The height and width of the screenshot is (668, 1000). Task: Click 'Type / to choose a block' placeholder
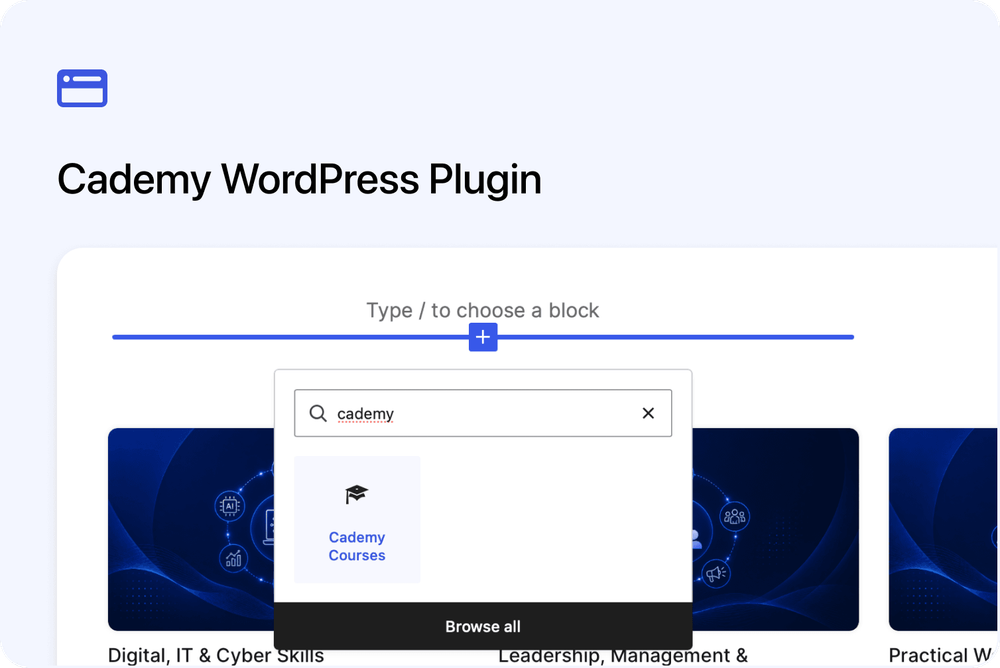(483, 310)
